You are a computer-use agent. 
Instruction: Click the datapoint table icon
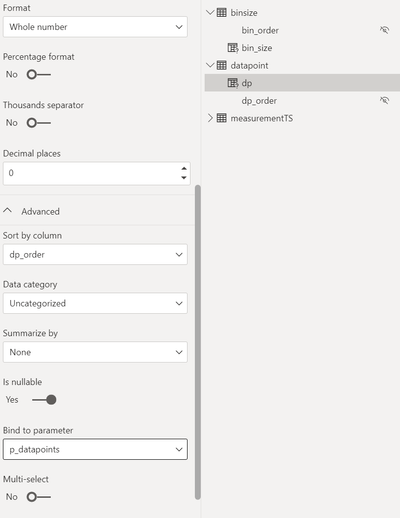221,65
